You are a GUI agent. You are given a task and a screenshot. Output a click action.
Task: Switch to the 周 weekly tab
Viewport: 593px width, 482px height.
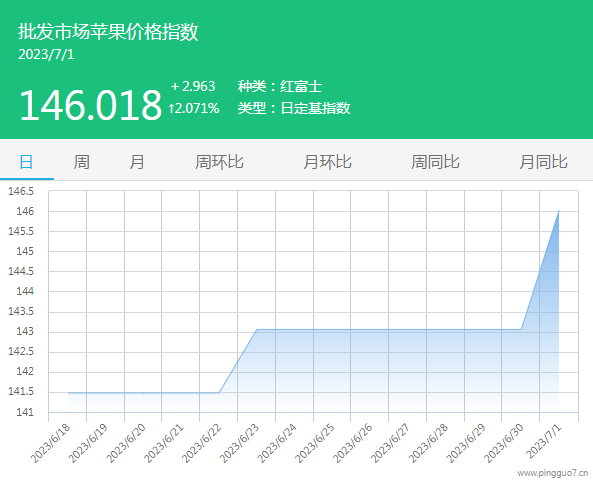coord(81,162)
